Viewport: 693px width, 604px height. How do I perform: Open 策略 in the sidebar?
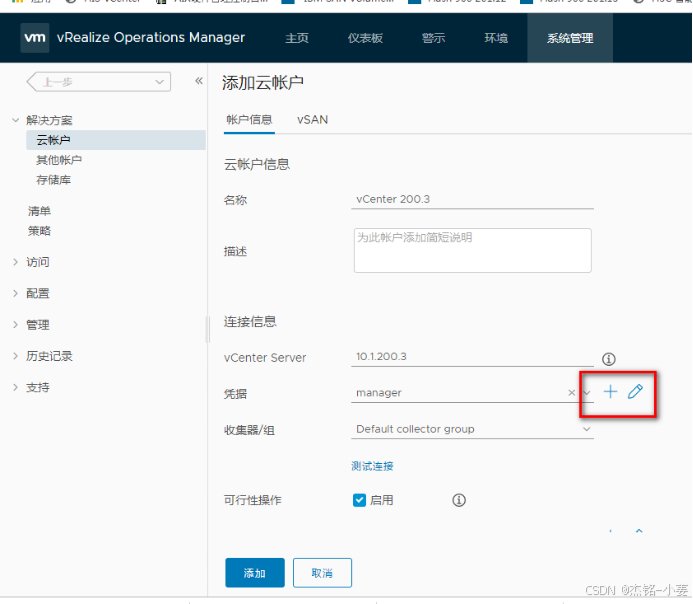pyautogui.click(x=39, y=230)
